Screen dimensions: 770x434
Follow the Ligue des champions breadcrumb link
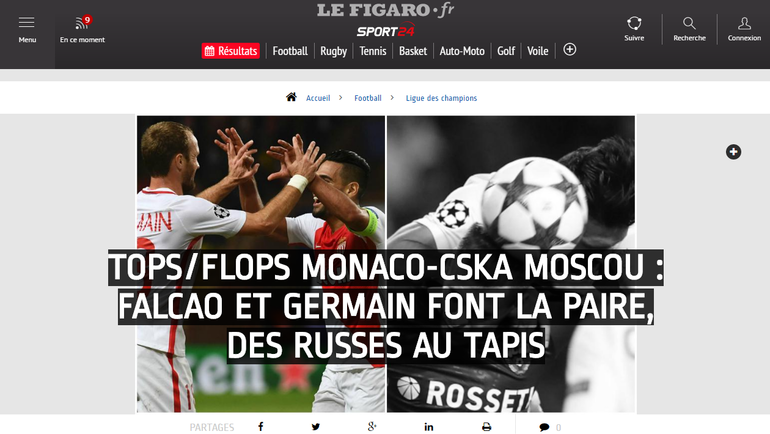[x=441, y=98]
